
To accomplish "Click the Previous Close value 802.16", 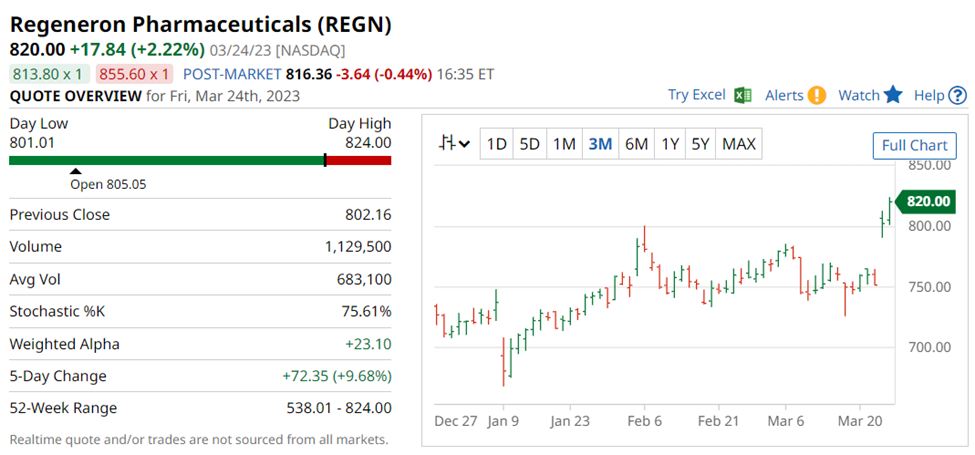I will tap(368, 214).
